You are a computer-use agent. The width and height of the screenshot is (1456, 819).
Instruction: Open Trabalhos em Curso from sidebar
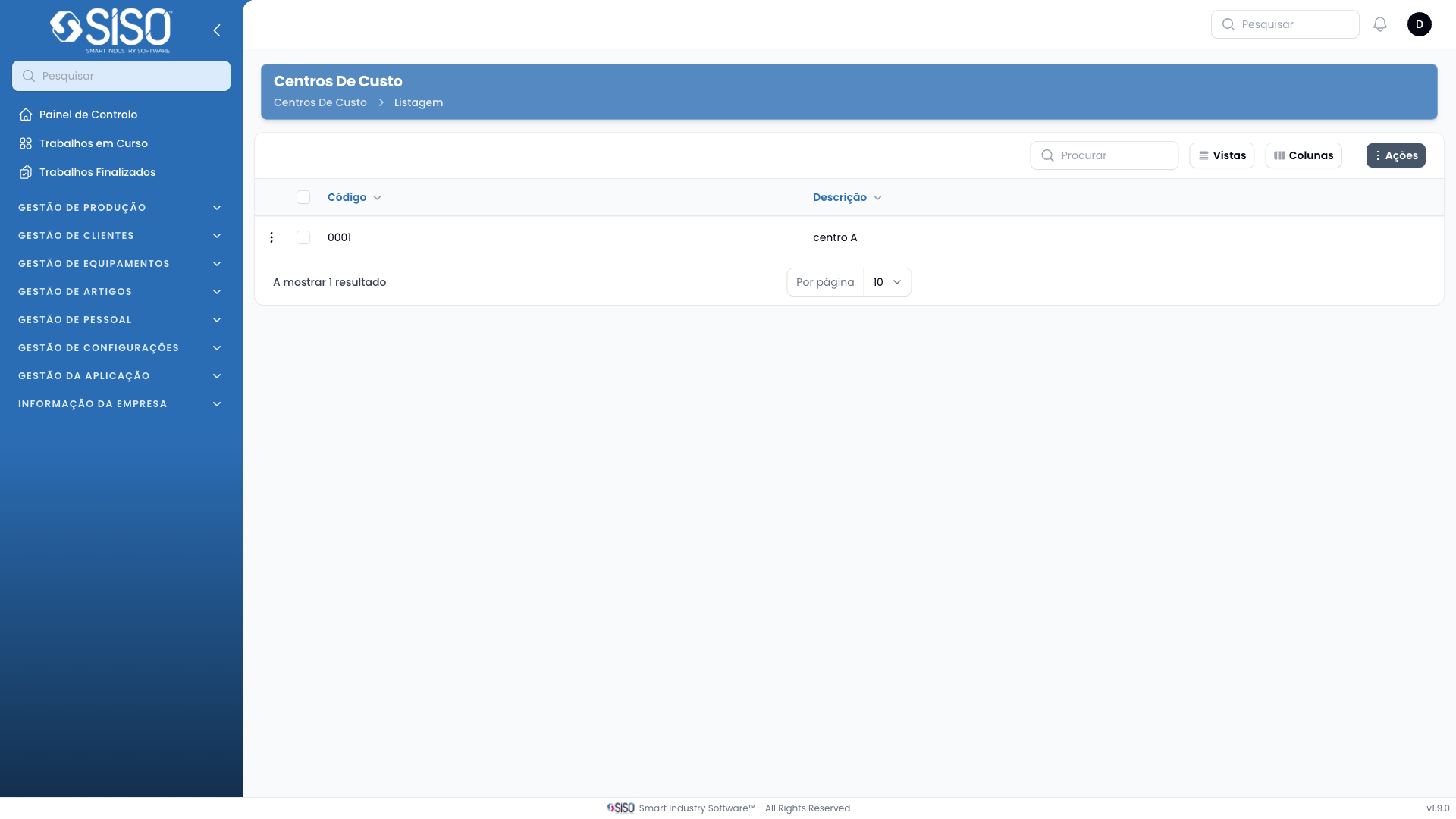[93, 143]
